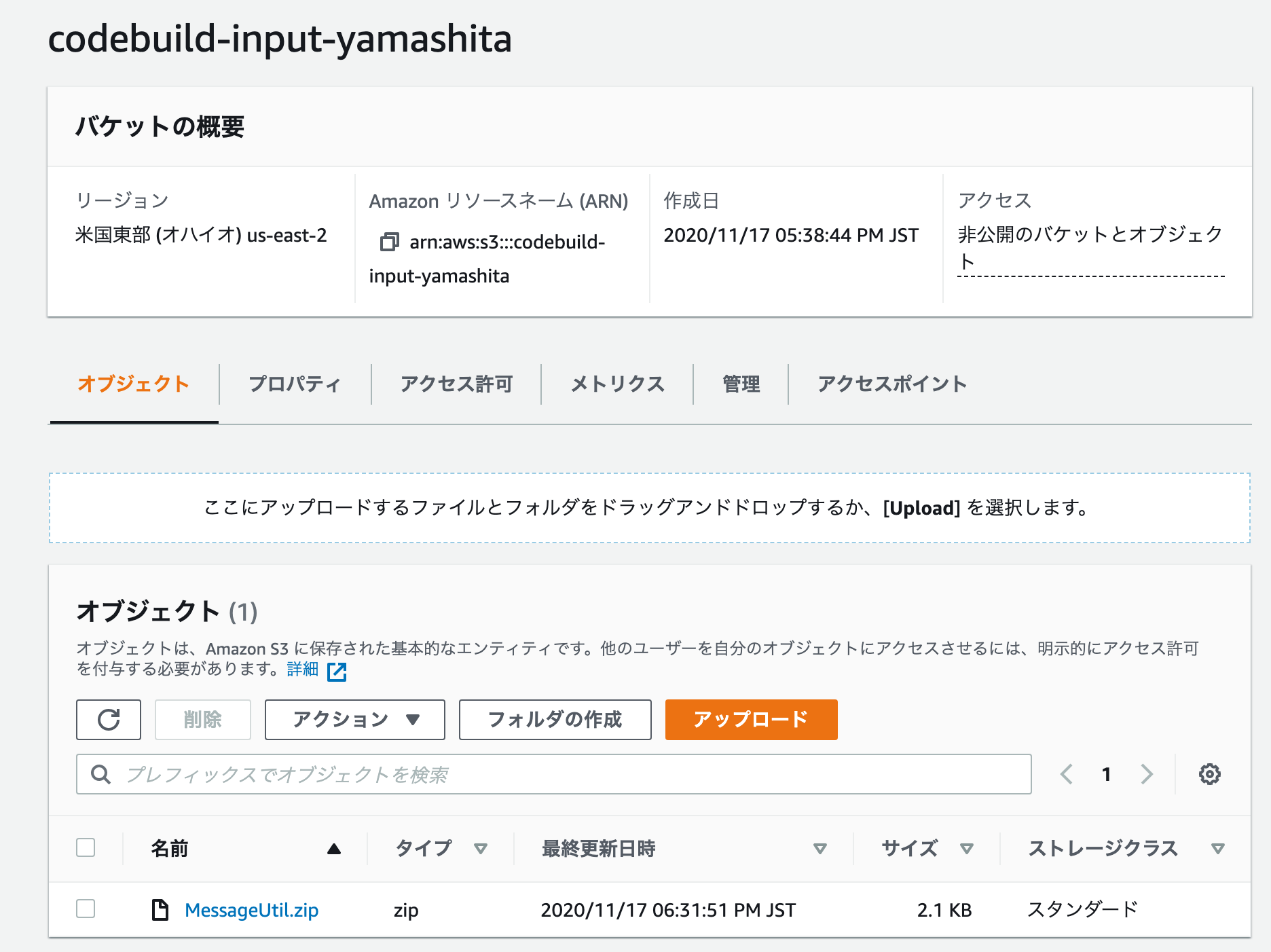Copy the bucket ARN with the copy icon
This screenshot has width=1271, height=952.
[x=389, y=242]
